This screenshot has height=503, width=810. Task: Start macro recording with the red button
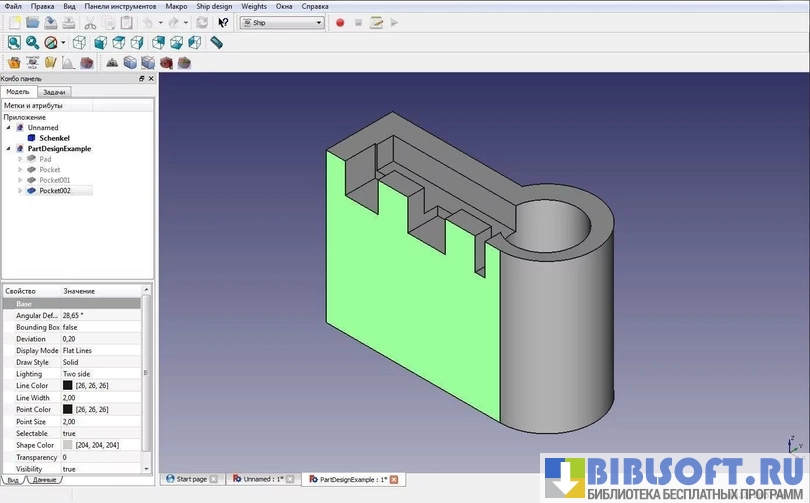[x=340, y=22]
